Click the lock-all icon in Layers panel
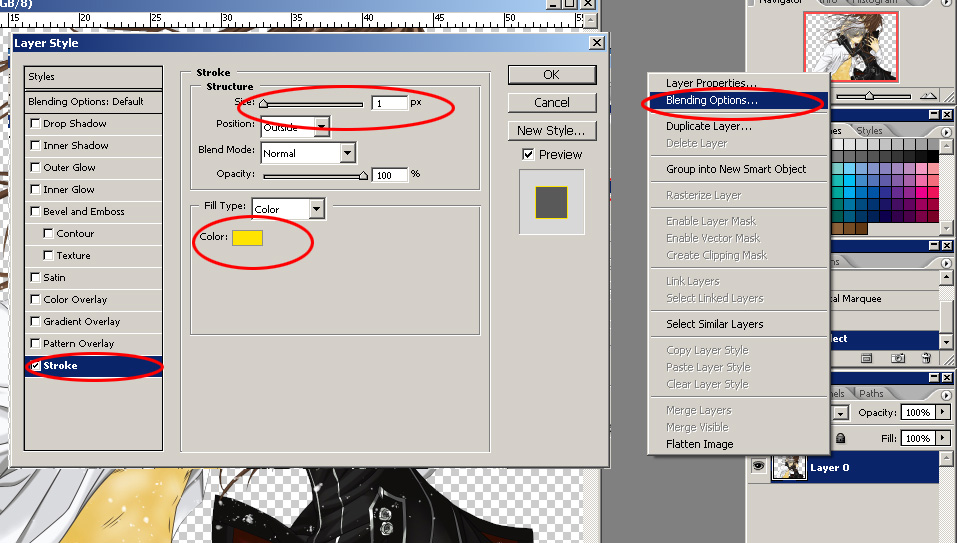The height and width of the screenshot is (543, 957). 840,438
